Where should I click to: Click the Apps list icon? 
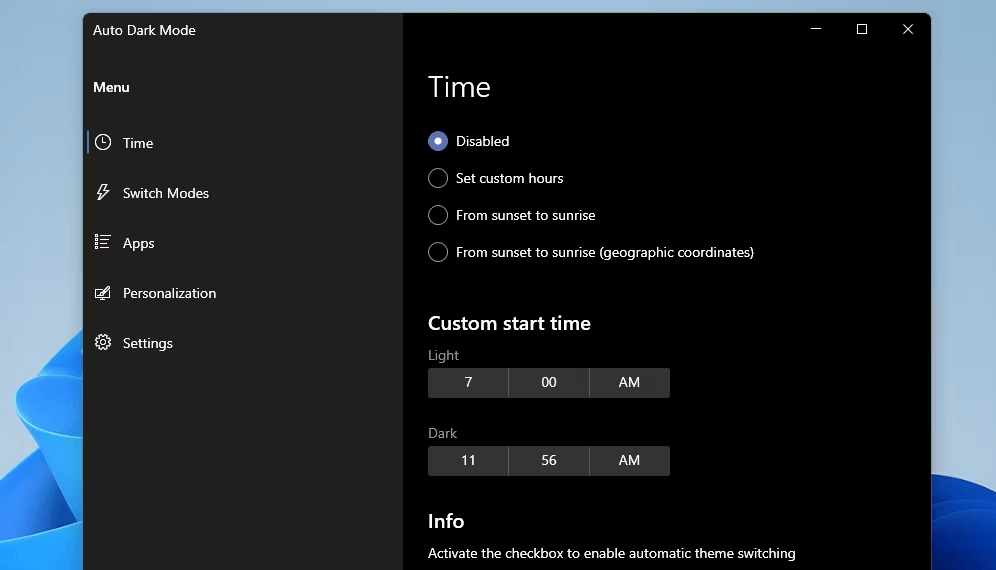103,242
